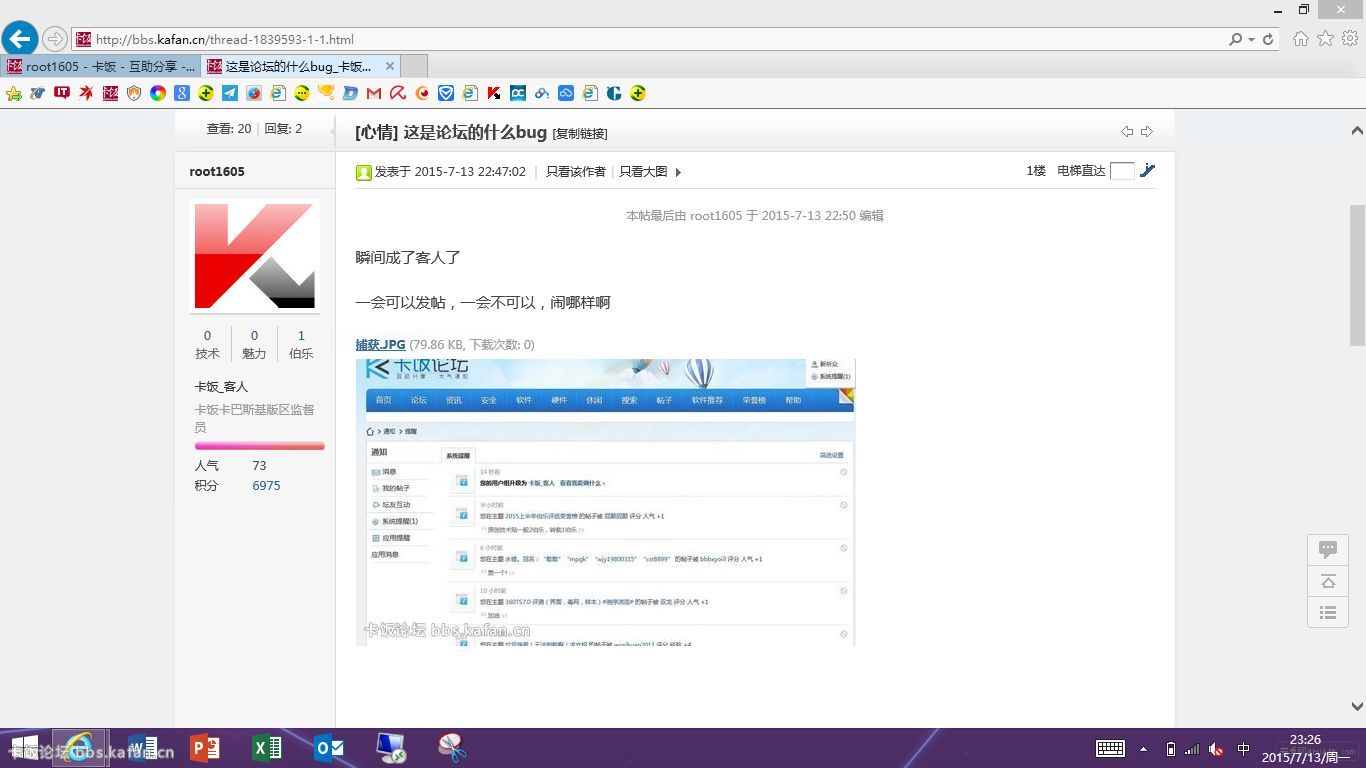The width and height of the screenshot is (1366, 768).
Task: Open Excel from the taskbar
Action: coord(266,747)
